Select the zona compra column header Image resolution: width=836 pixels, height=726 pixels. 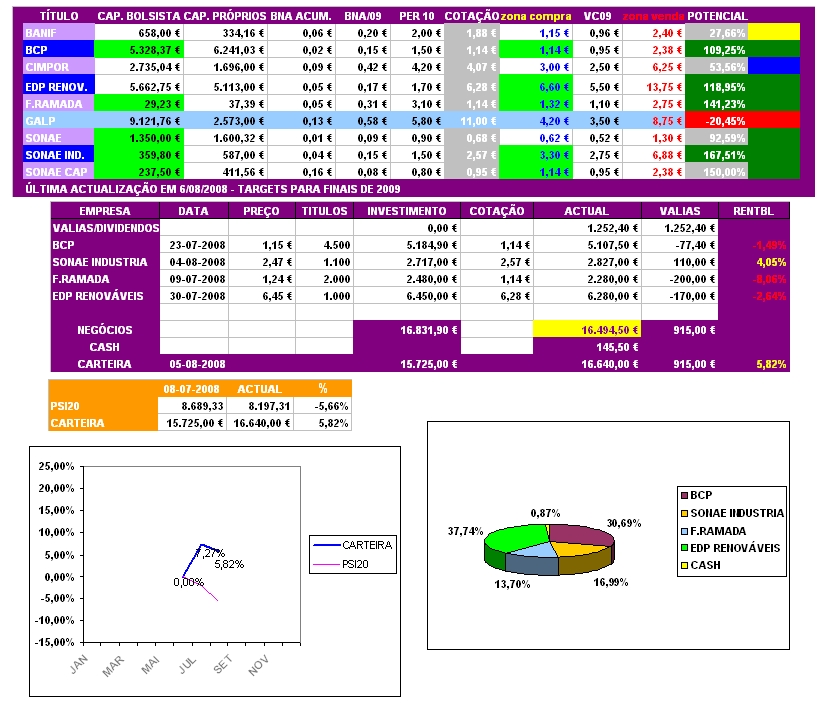(536, 16)
